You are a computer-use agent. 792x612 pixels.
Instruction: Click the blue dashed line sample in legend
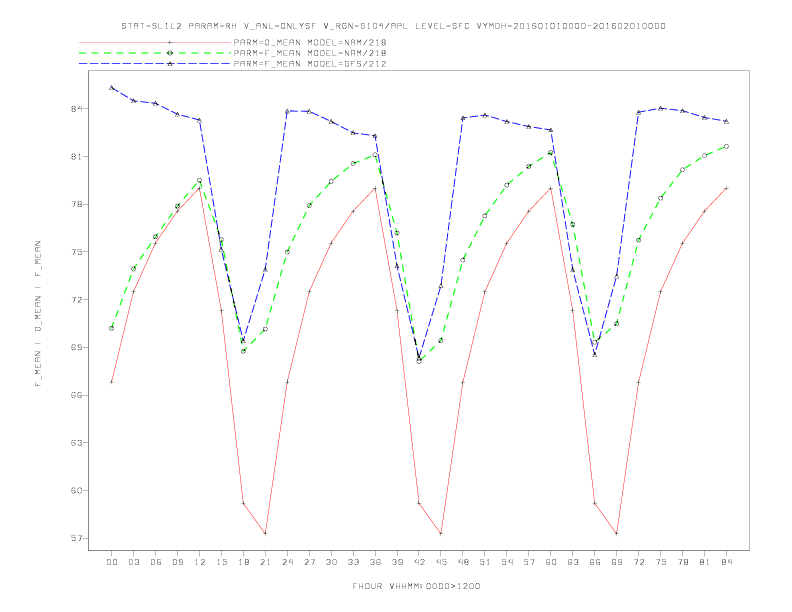pyautogui.click(x=155, y=64)
